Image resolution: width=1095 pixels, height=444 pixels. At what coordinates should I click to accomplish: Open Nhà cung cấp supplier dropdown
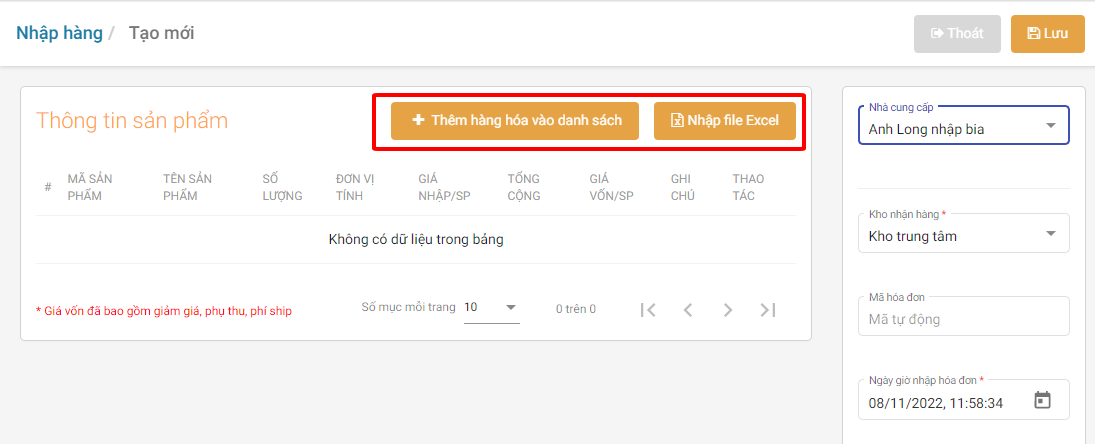[963, 127]
